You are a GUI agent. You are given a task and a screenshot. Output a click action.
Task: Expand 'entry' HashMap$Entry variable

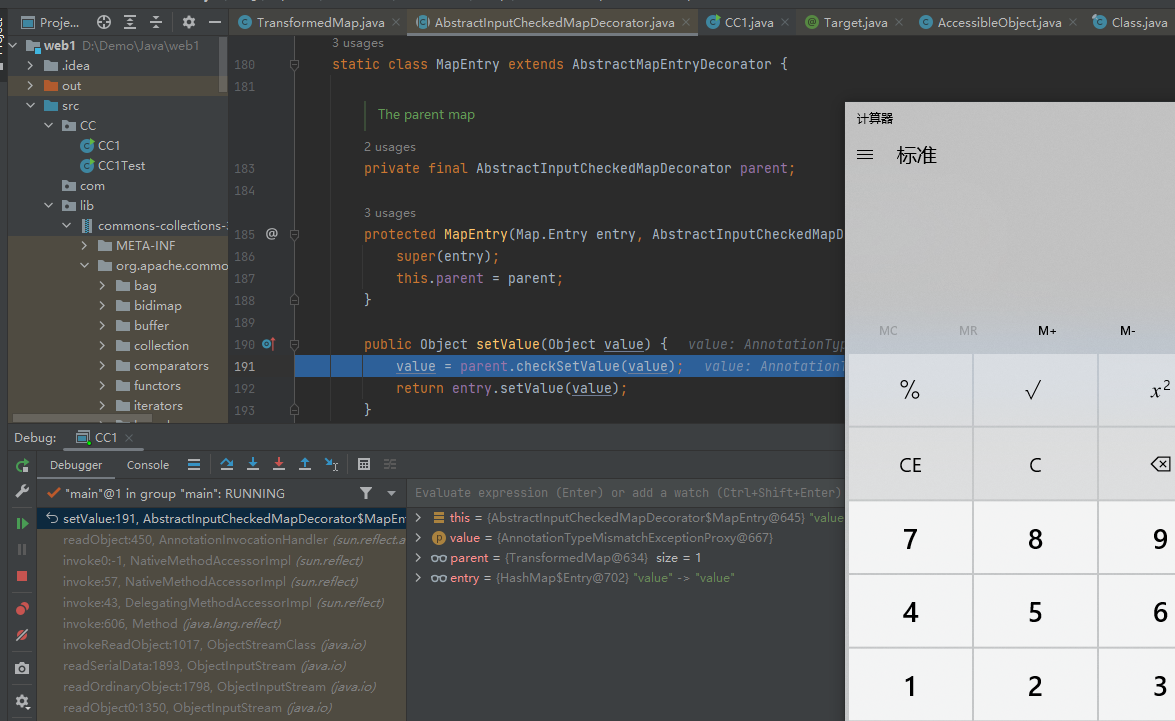(x=418, y=578)
